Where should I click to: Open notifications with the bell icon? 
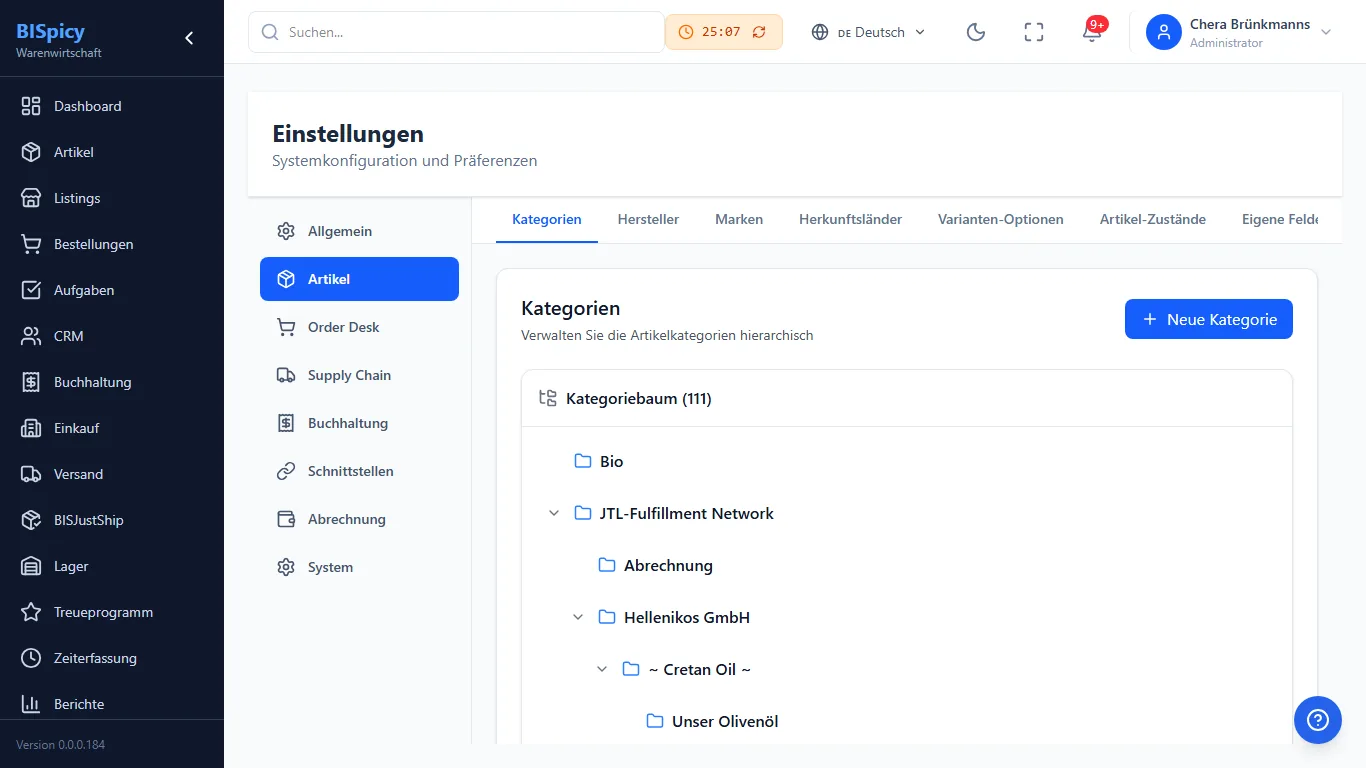pos(1092,32)
